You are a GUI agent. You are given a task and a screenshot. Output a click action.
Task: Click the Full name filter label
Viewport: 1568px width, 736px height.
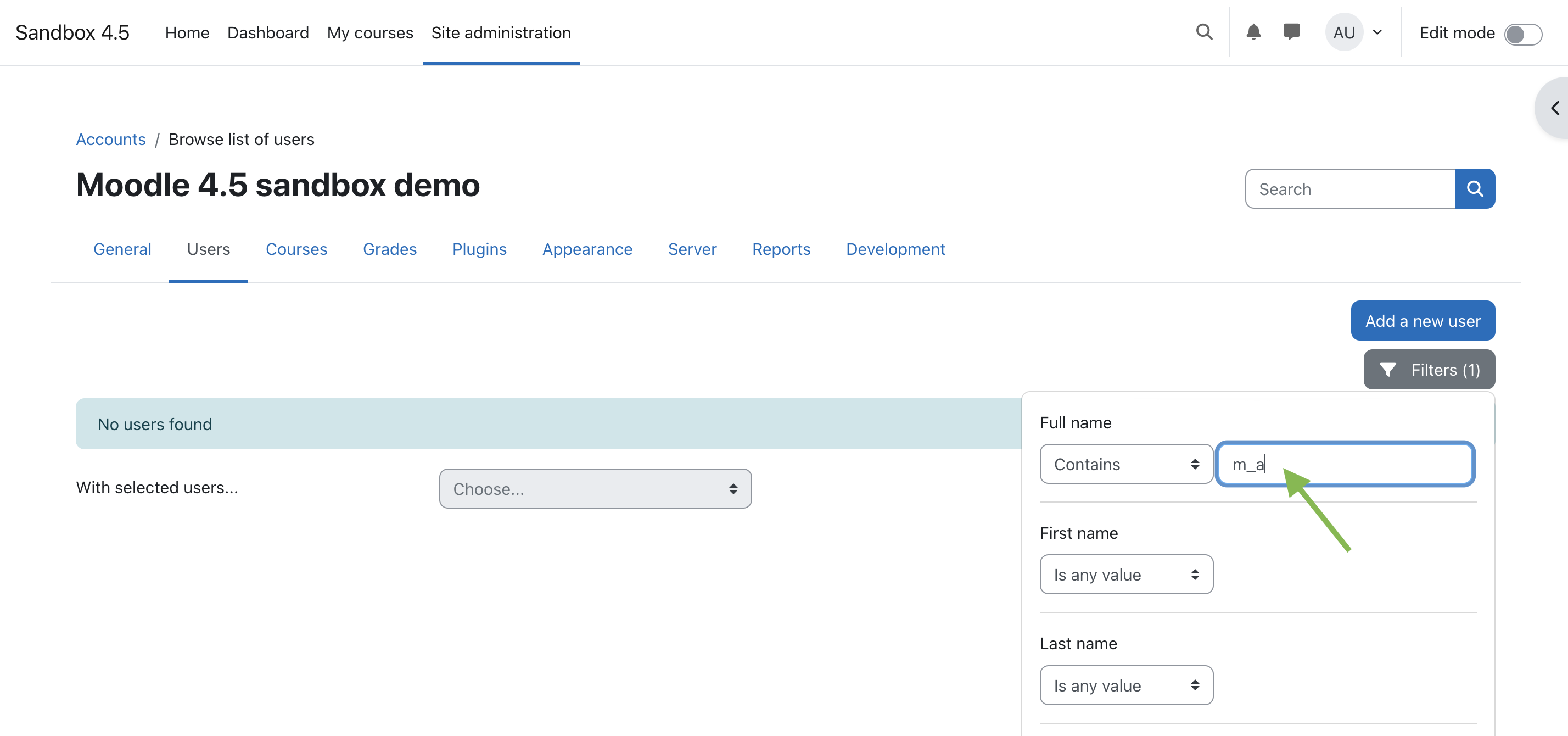[x=1076, y=422]
